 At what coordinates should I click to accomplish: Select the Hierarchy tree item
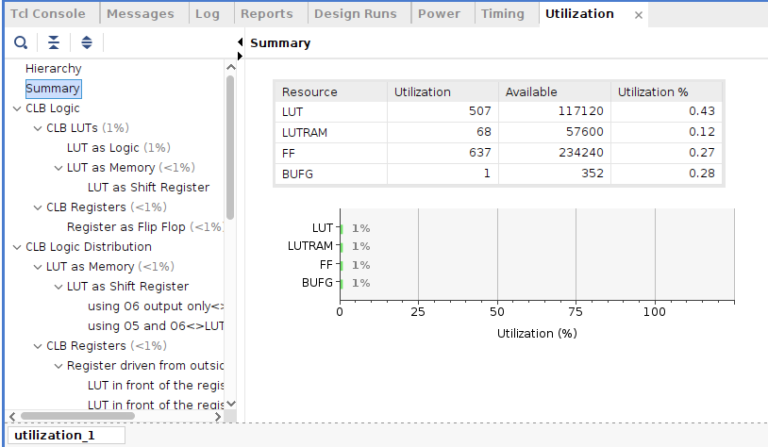(53, 68)
